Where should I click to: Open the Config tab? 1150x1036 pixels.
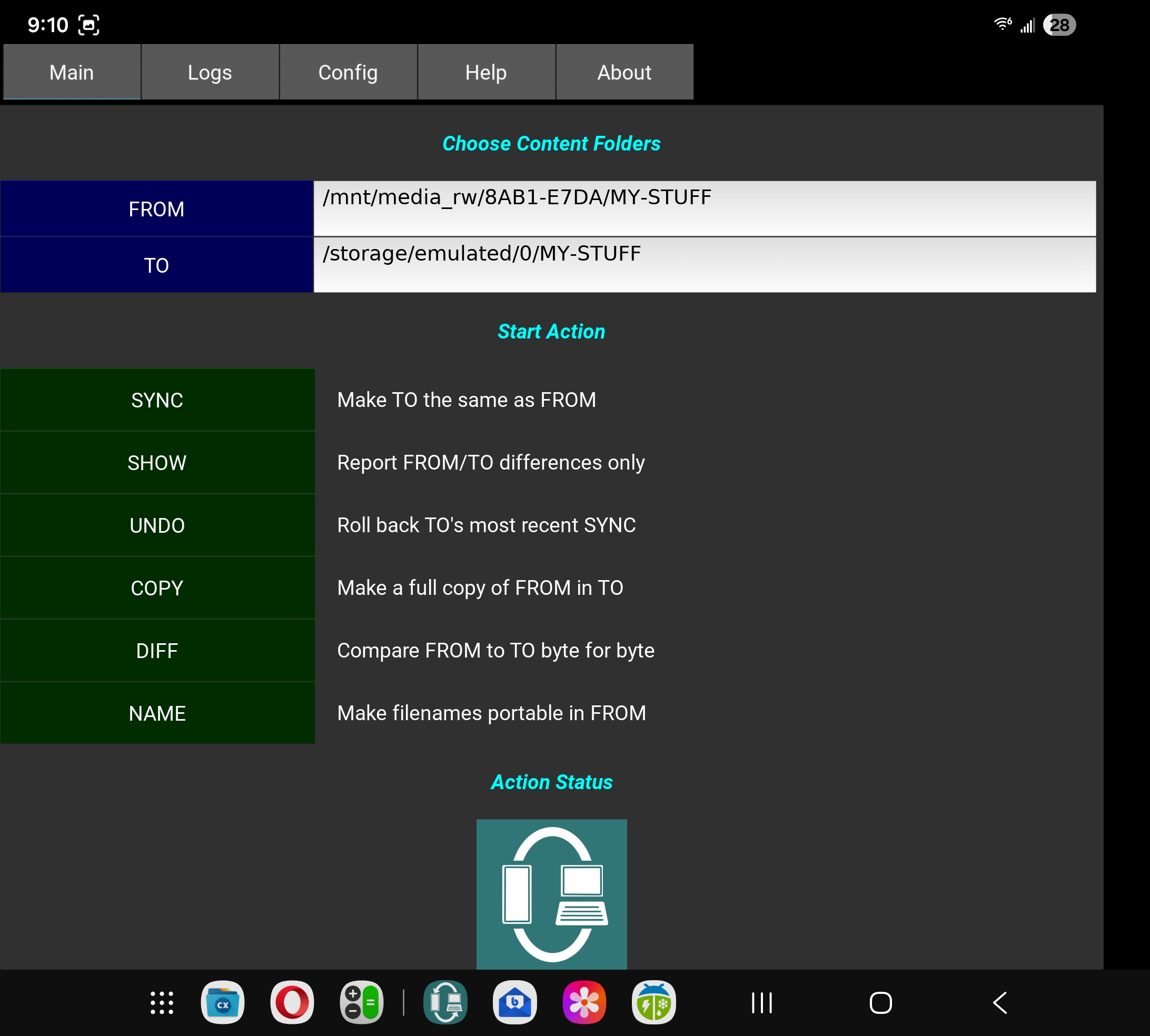[x=348, y=72]
